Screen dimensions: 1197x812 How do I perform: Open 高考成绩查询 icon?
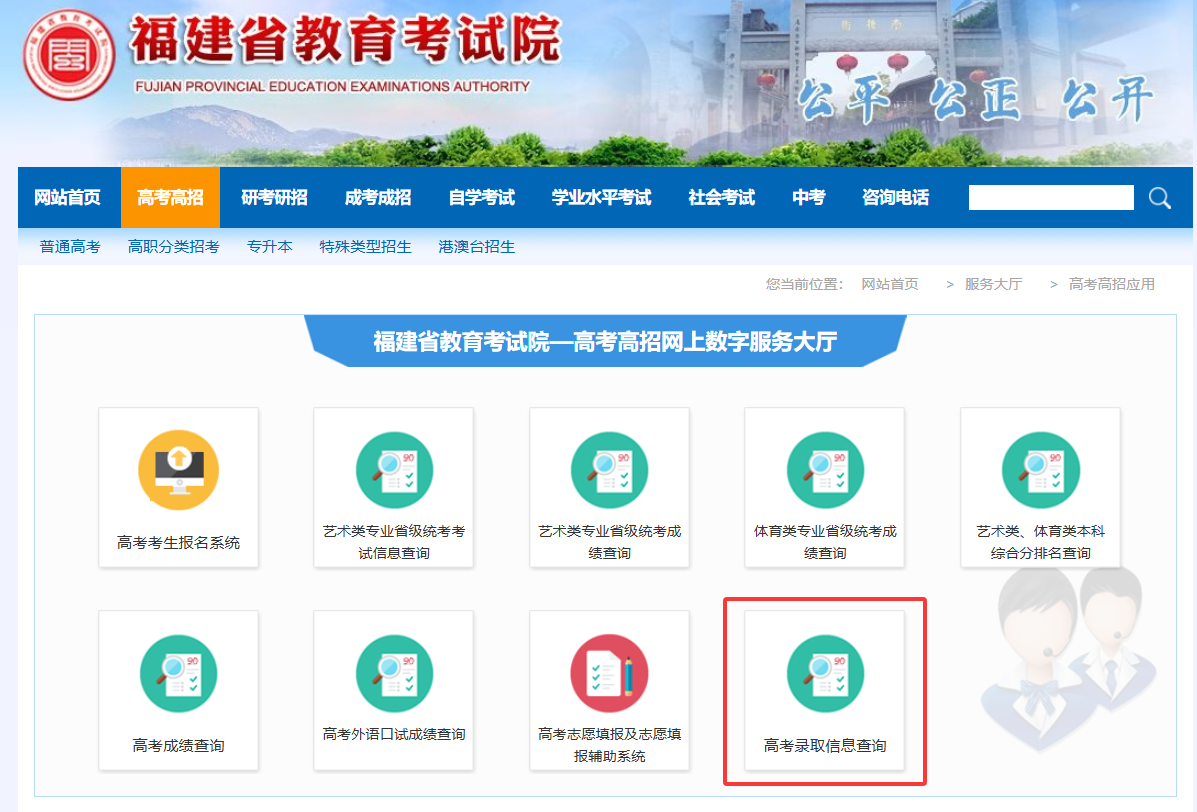pos(179,673)
